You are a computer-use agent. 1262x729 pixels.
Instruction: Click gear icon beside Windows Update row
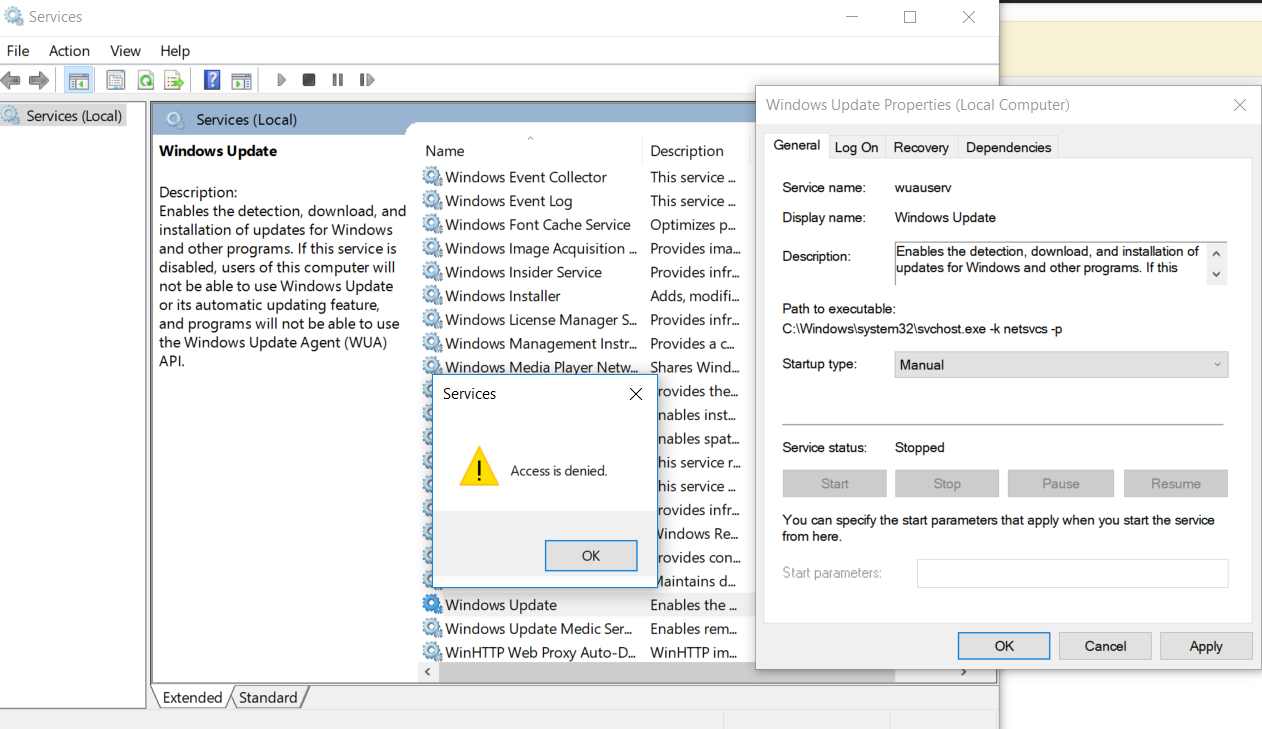coord(432,605)
